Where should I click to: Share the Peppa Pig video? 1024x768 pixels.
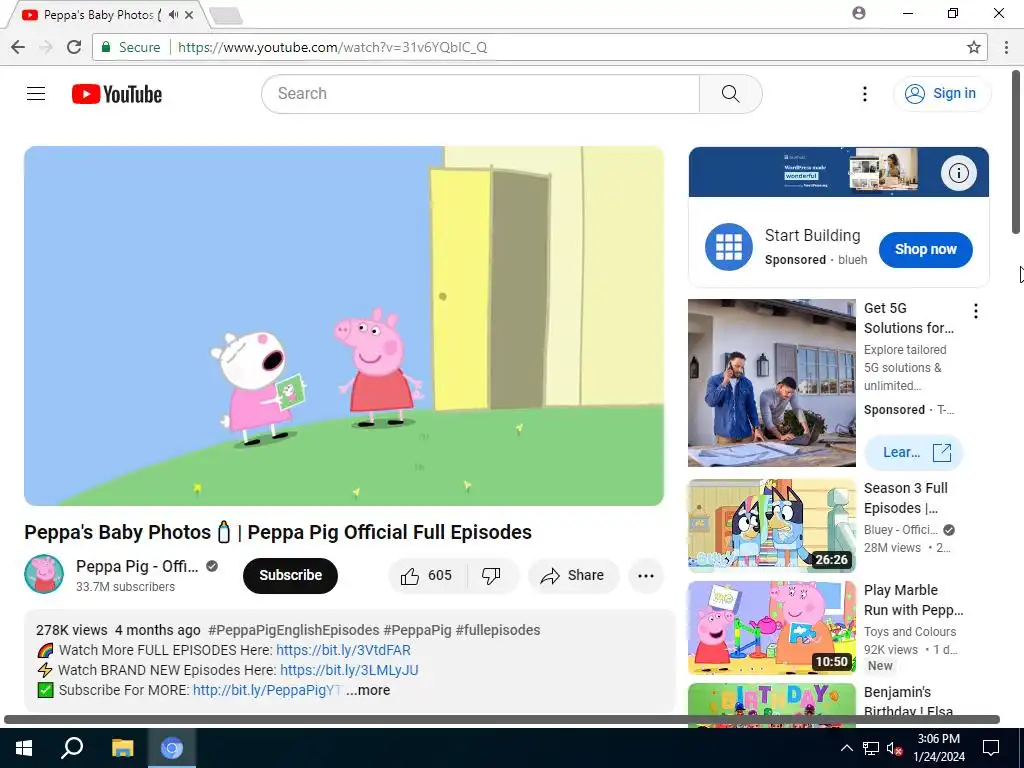coord(573,575)
